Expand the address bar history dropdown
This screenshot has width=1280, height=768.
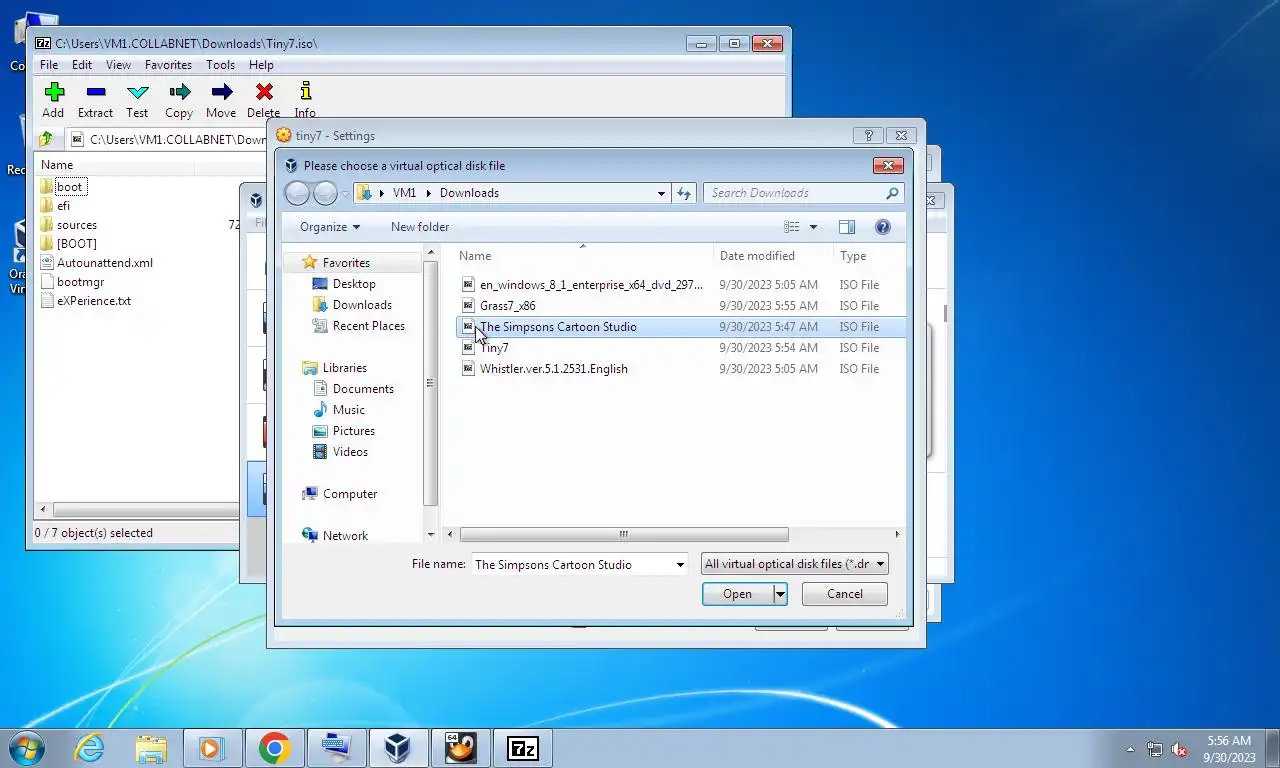tap(661, 193)
